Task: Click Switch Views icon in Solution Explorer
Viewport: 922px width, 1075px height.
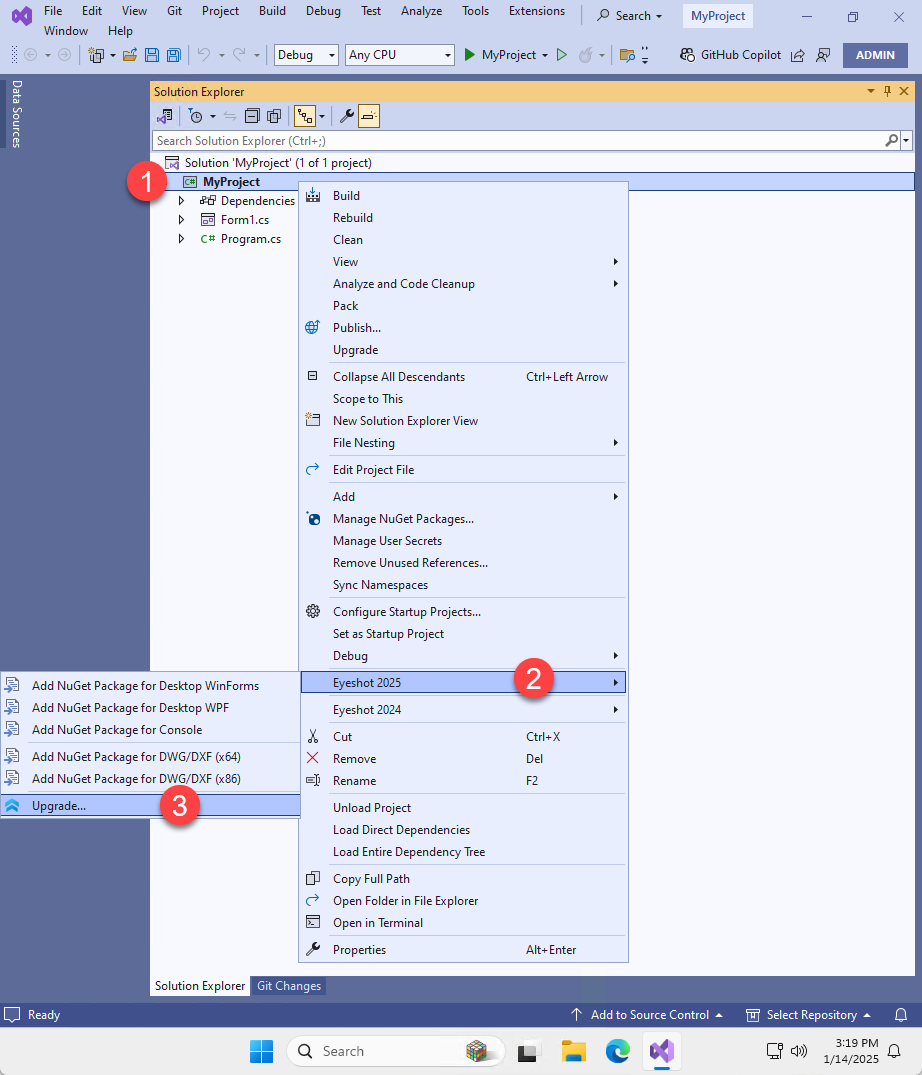Action: click(x=165, y=116)
